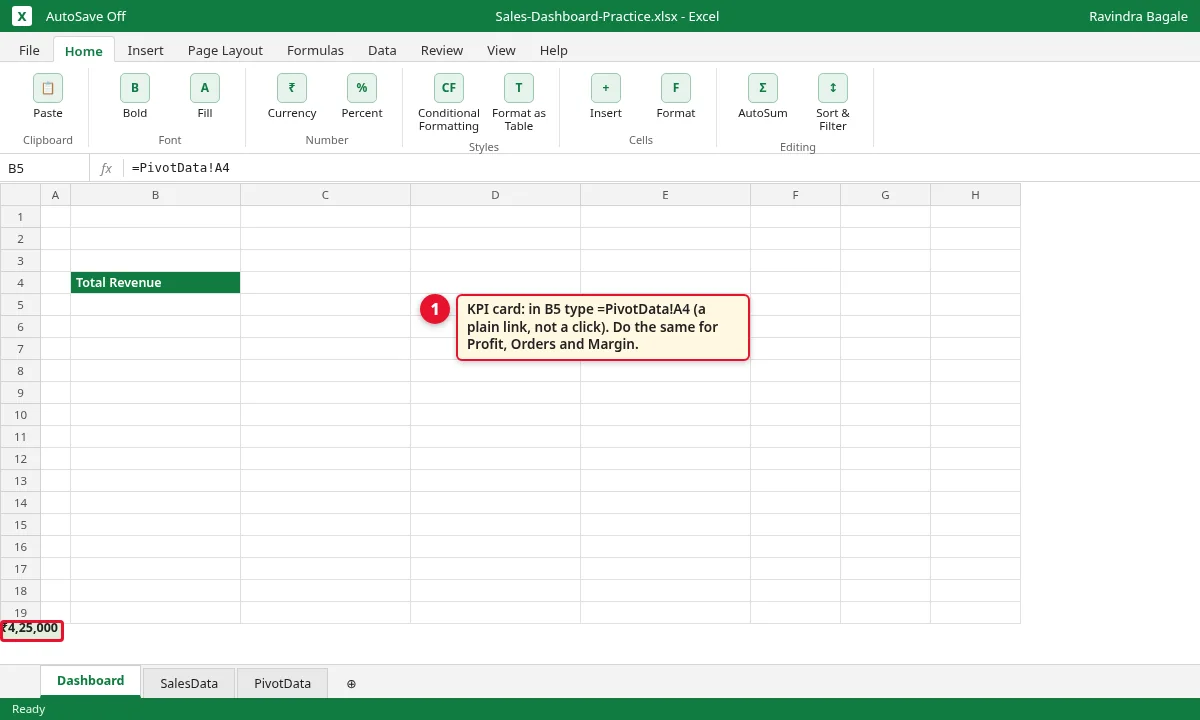Viewport: 1200px width, 720px height.
Task: Click column header G
Action: pyautogui.click(x=886, y=195)
